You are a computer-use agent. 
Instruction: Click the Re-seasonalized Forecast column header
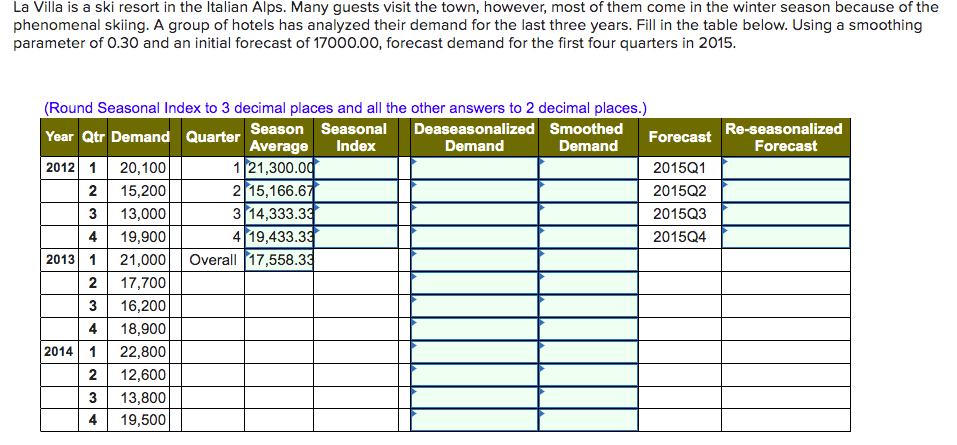coord(785,137)
